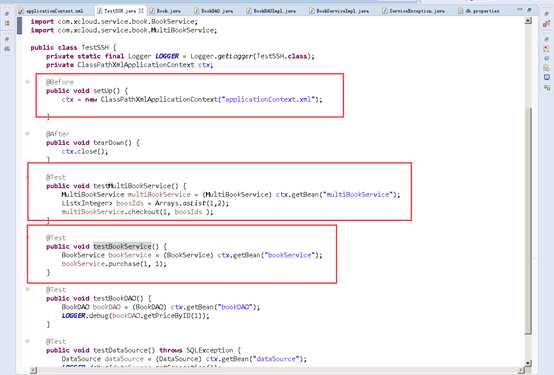Click the horizontal scrollbar left arrow
The height and width of the screenshot is (375, 554).
point(34,371)
